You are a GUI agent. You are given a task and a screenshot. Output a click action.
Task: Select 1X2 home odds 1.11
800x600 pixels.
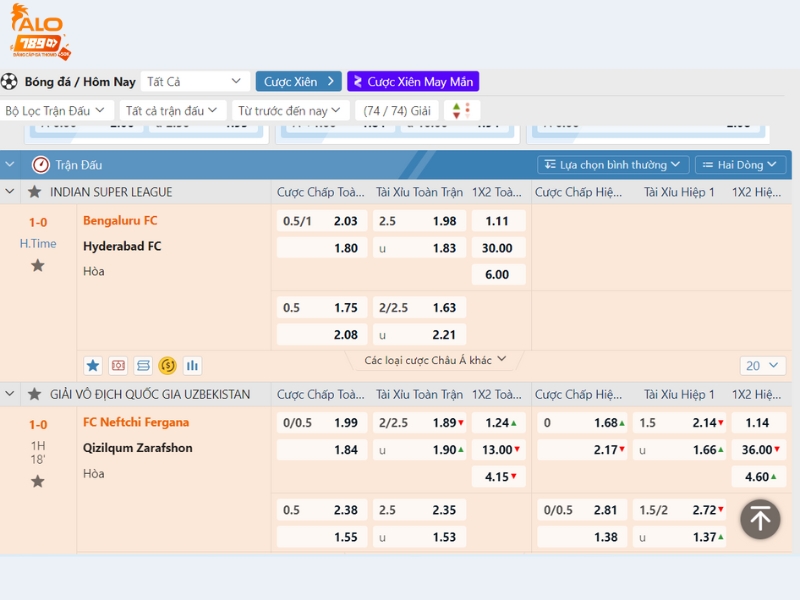(x=498, y=221)
